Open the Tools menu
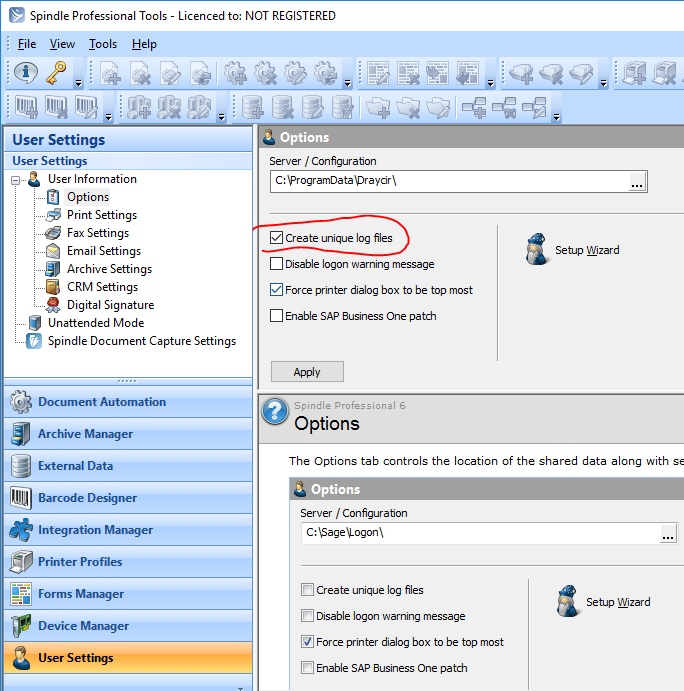 click(x=103, y=44)
